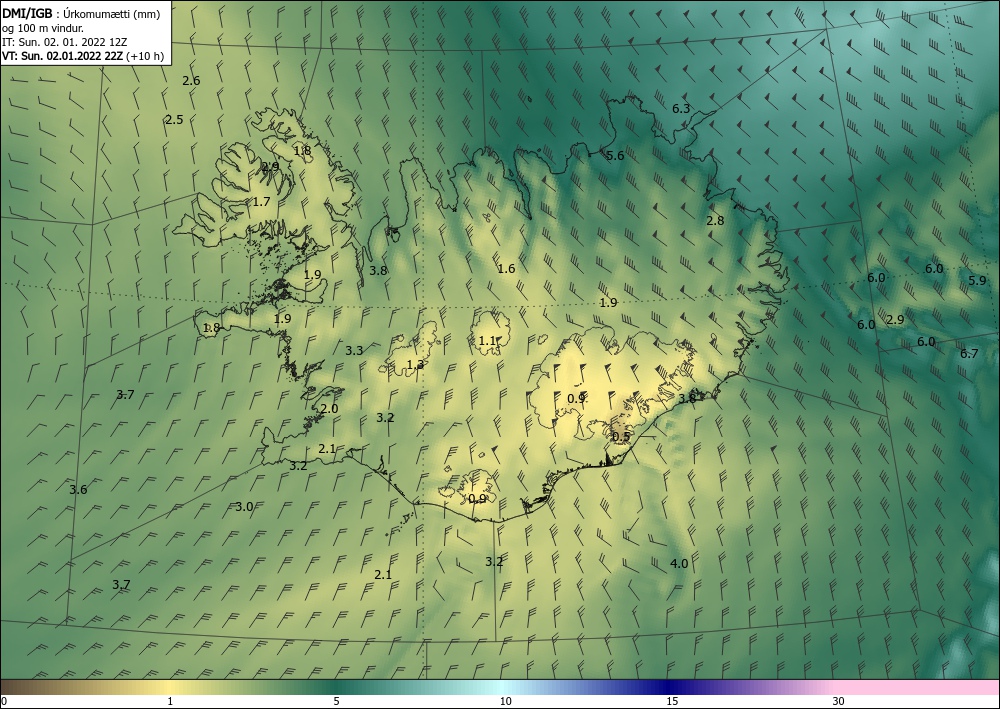This screenshot has width=1000, height=709.
Task: Click the 30 label on the color scale
Action: pos(839,702)
